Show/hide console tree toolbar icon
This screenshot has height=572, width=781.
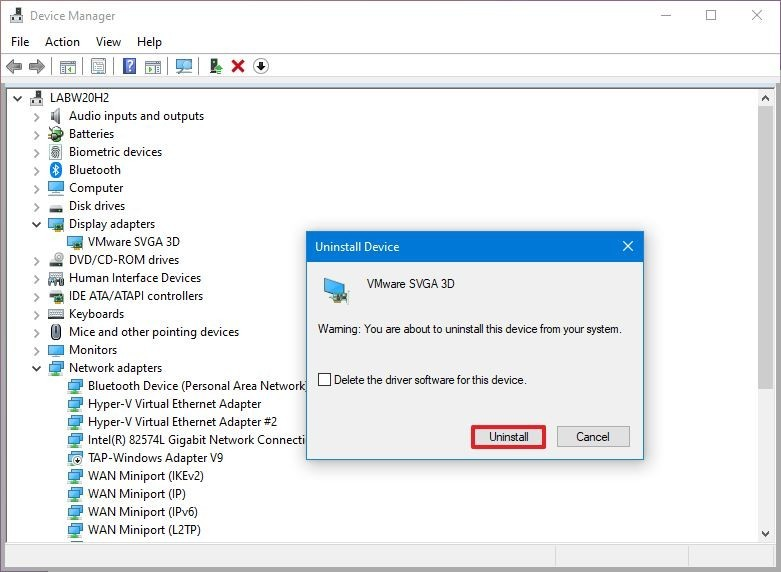tap(68, 66)
